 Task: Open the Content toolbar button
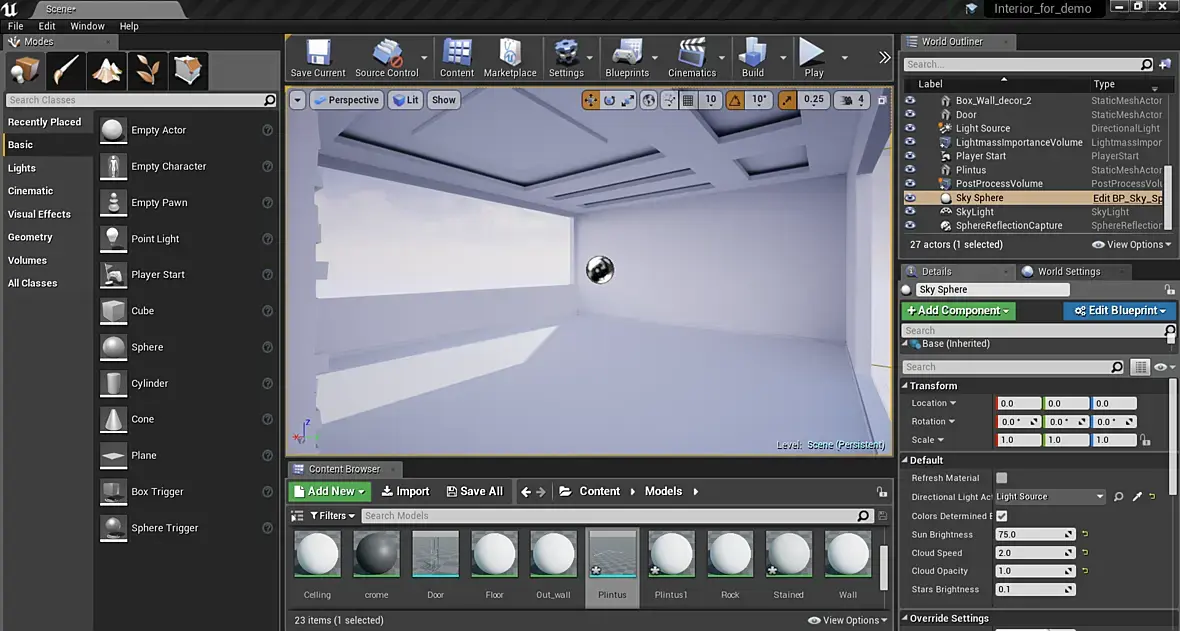[457, 59]
